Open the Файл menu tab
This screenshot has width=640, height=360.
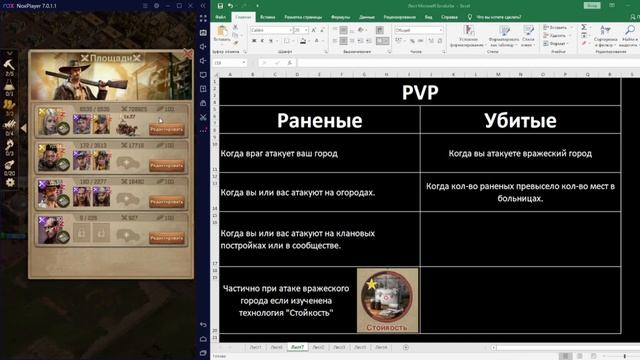pos(220,17)
